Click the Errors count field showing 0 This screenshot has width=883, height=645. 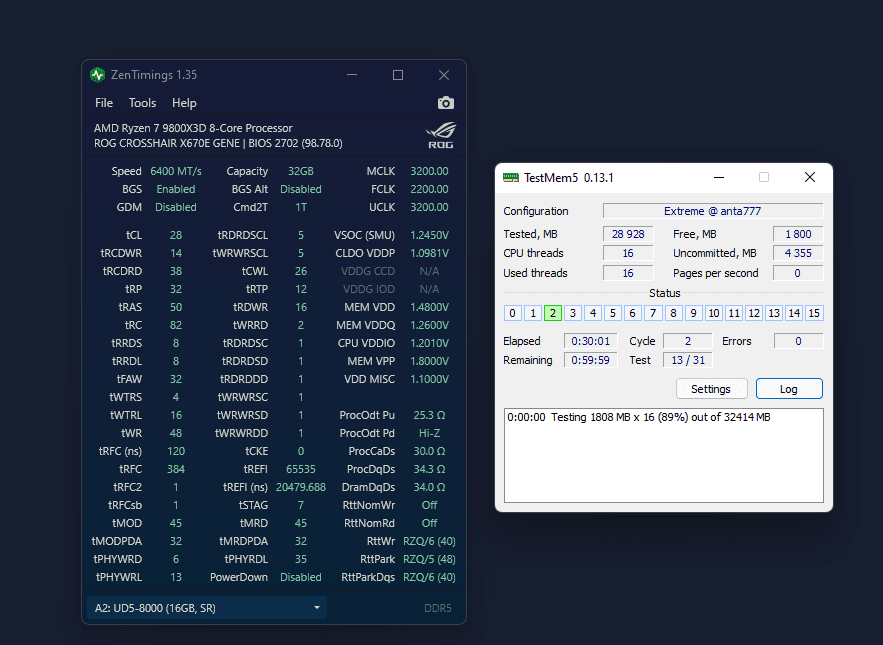coord(798,341)
